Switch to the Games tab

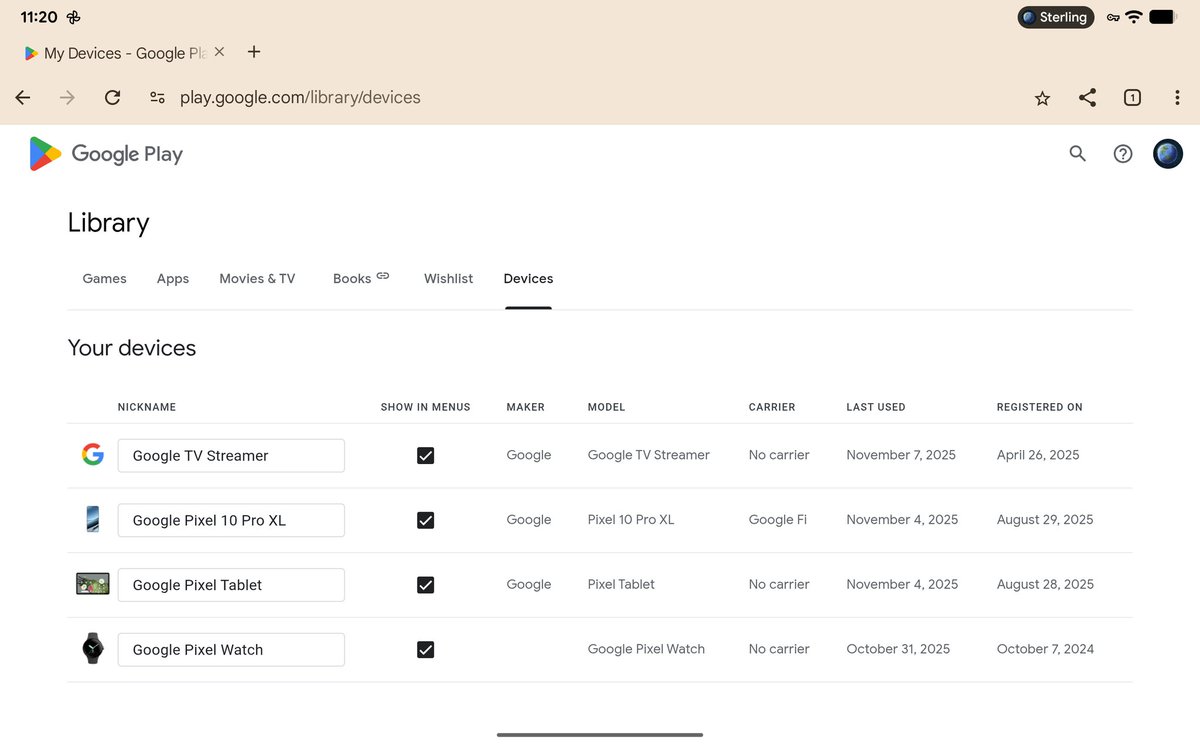click(x=104, y=279)
